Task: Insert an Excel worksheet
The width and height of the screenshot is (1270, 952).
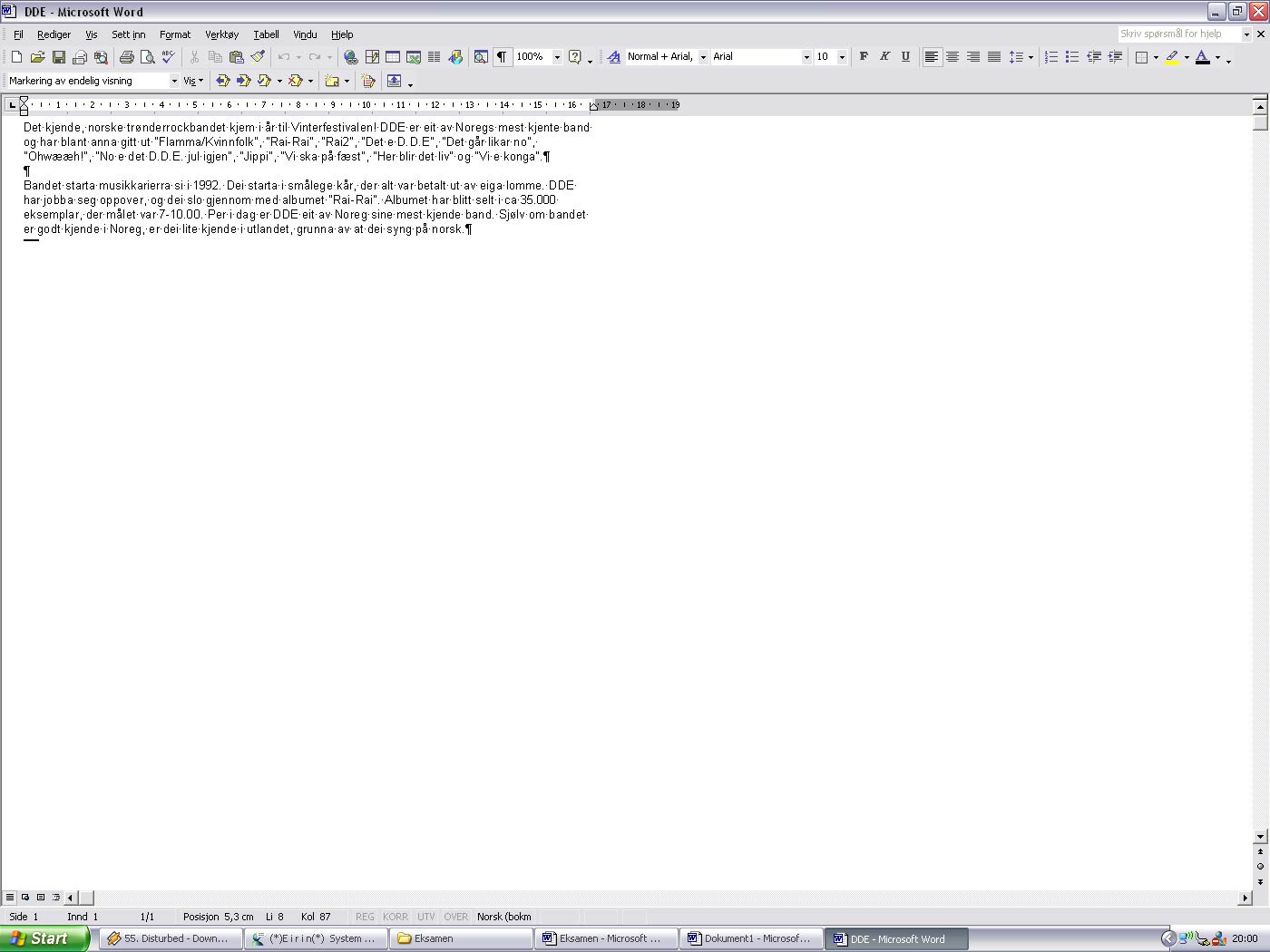Action: coord(414,57)
